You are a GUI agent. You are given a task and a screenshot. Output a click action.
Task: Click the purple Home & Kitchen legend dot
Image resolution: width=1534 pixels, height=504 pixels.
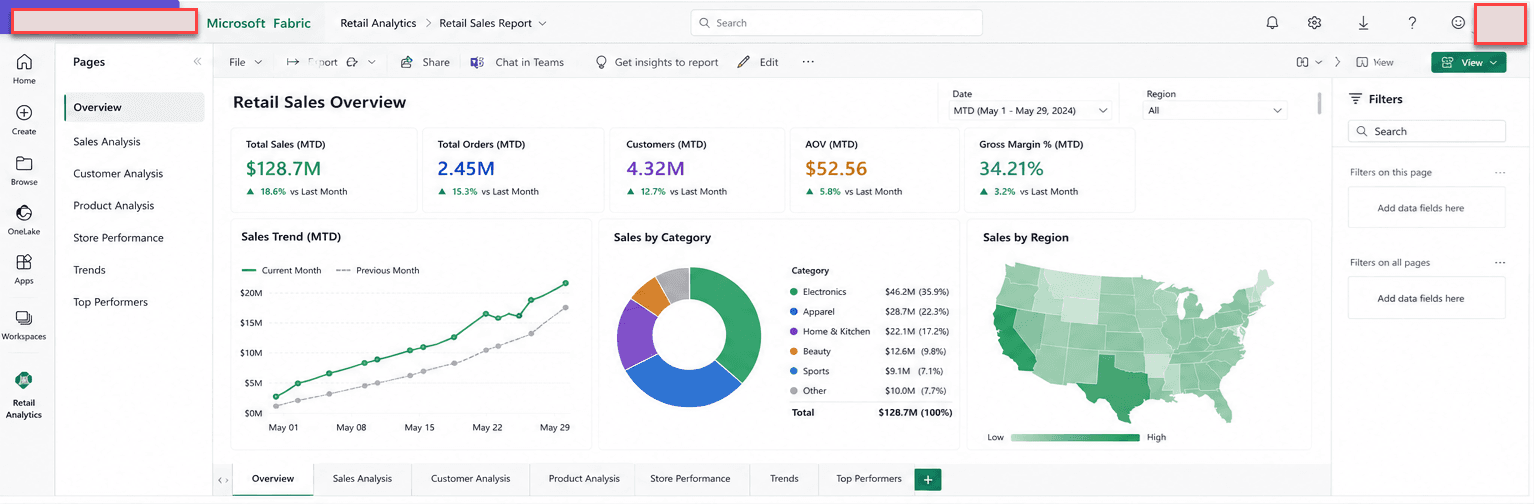[x=794, y=332]
